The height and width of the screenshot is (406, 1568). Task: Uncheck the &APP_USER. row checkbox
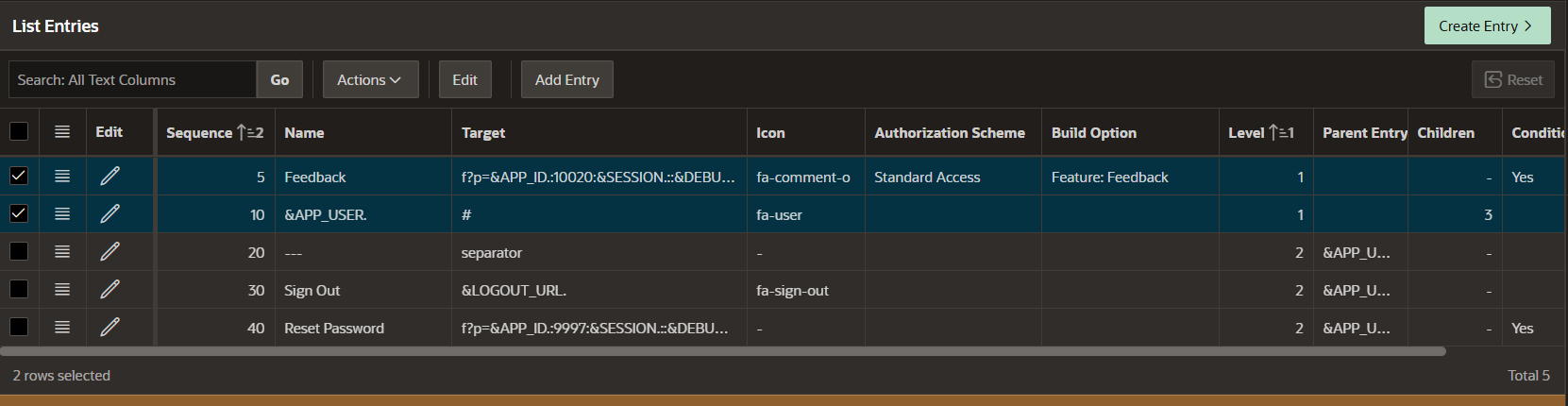pos(19,214)
